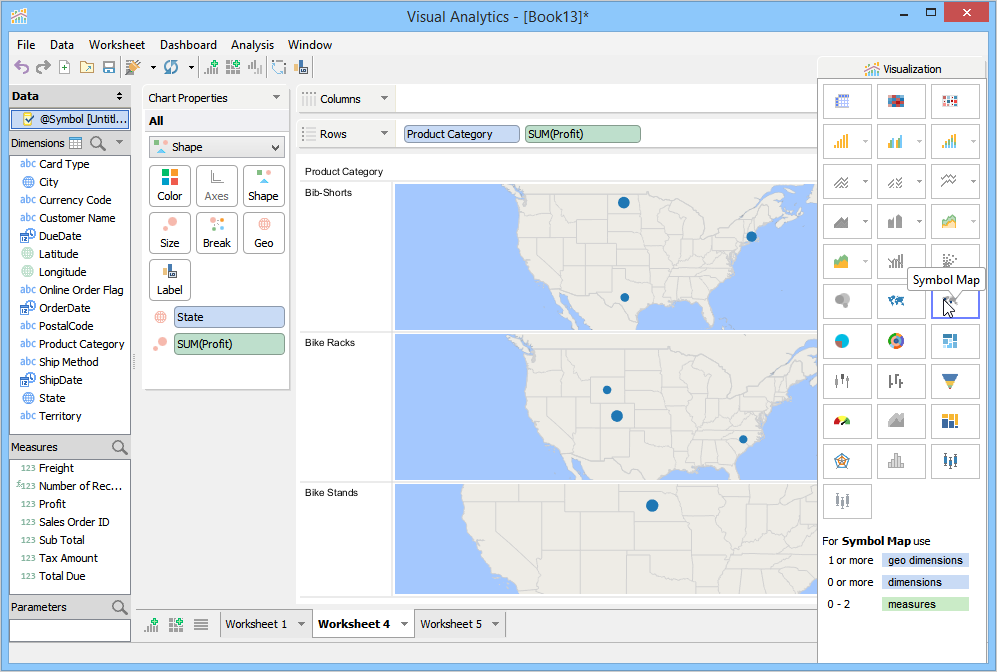The image size is (997, 672).
Task: Click the Label property button
Action: coord(170,280)
